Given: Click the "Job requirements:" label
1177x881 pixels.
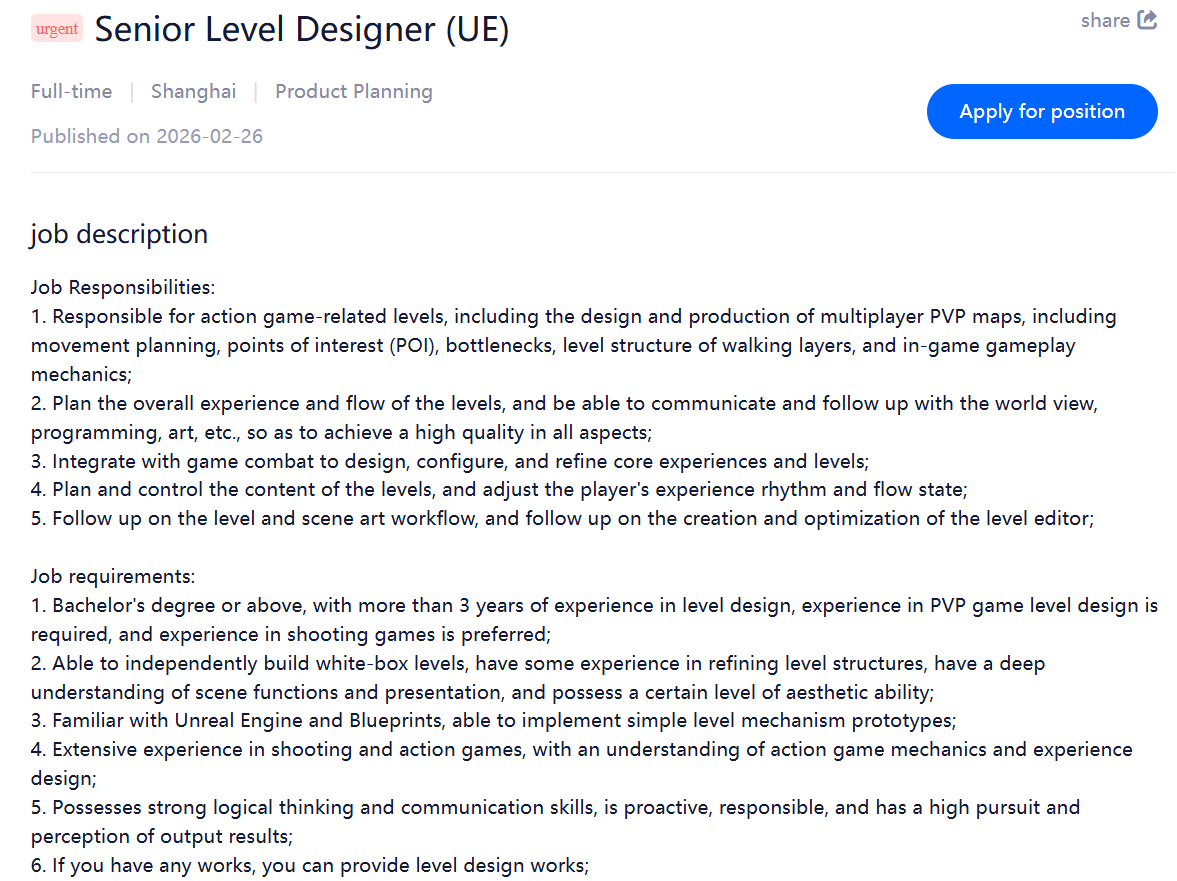Looking at the screenshot, I should coord(113,577).
